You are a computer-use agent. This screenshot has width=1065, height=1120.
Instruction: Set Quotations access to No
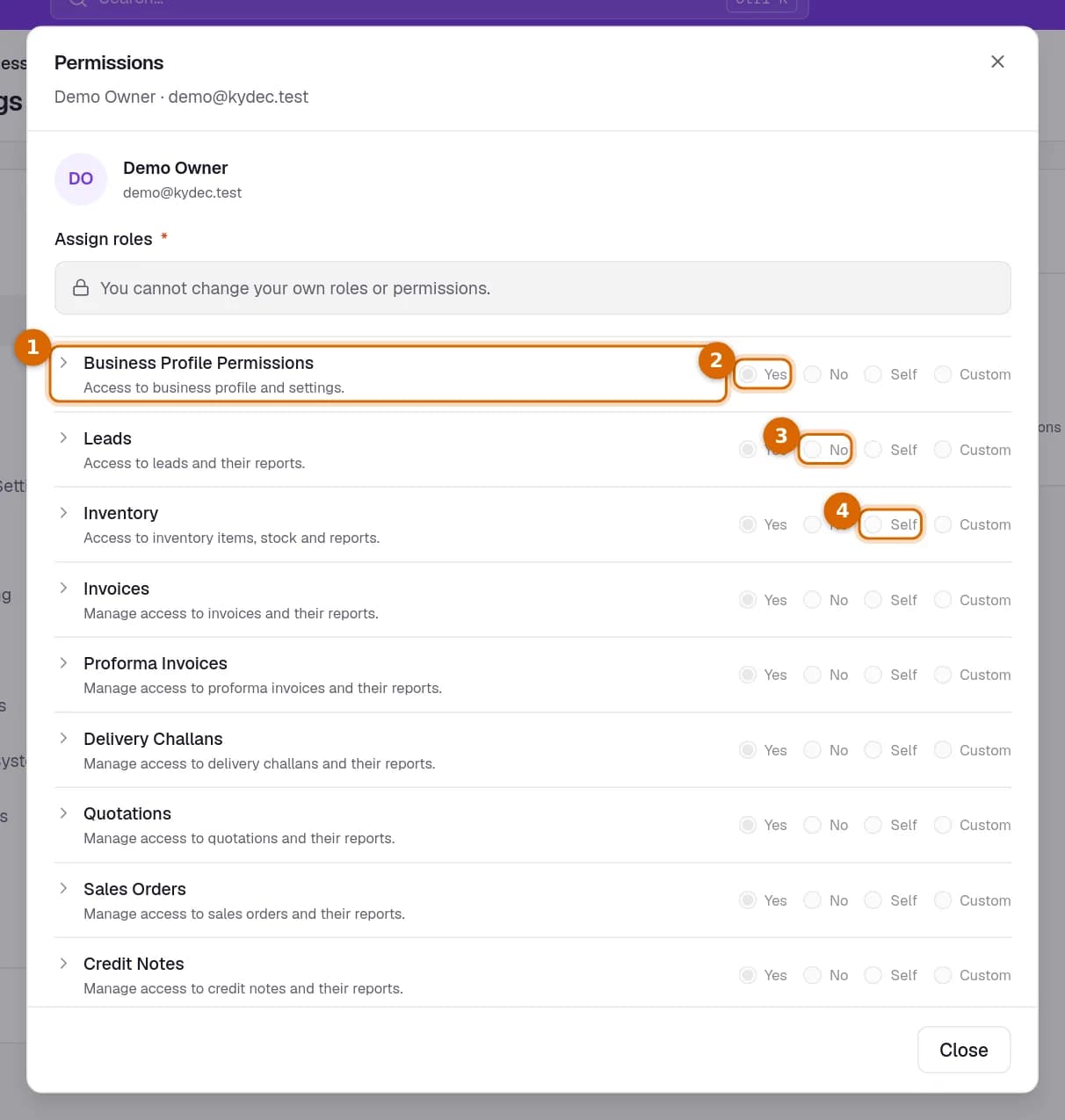click(x=813, y=825)
